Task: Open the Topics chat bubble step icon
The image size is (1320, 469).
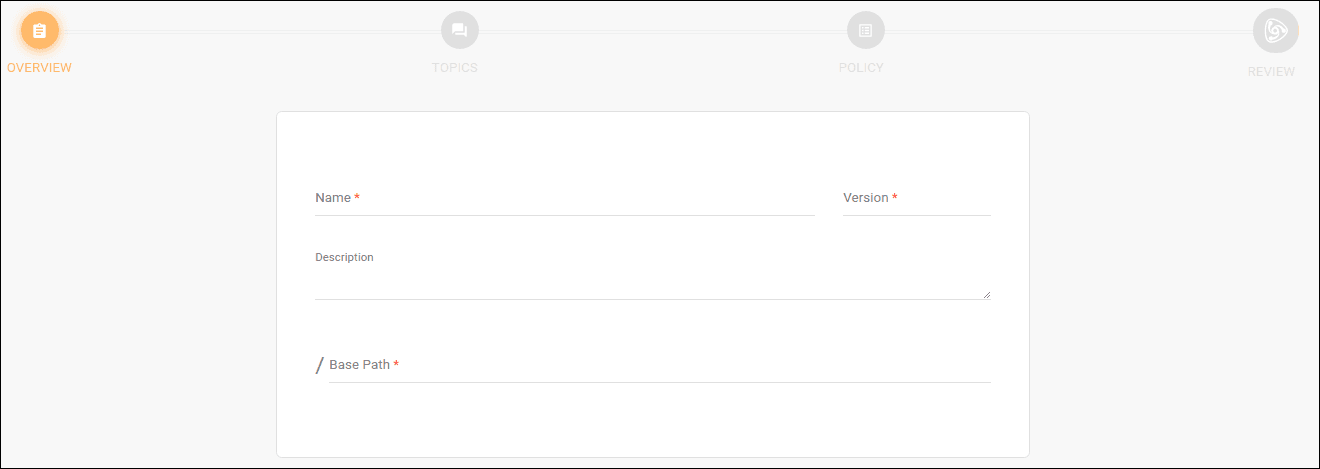Action: pyautogui.click(x=460, y=30)
